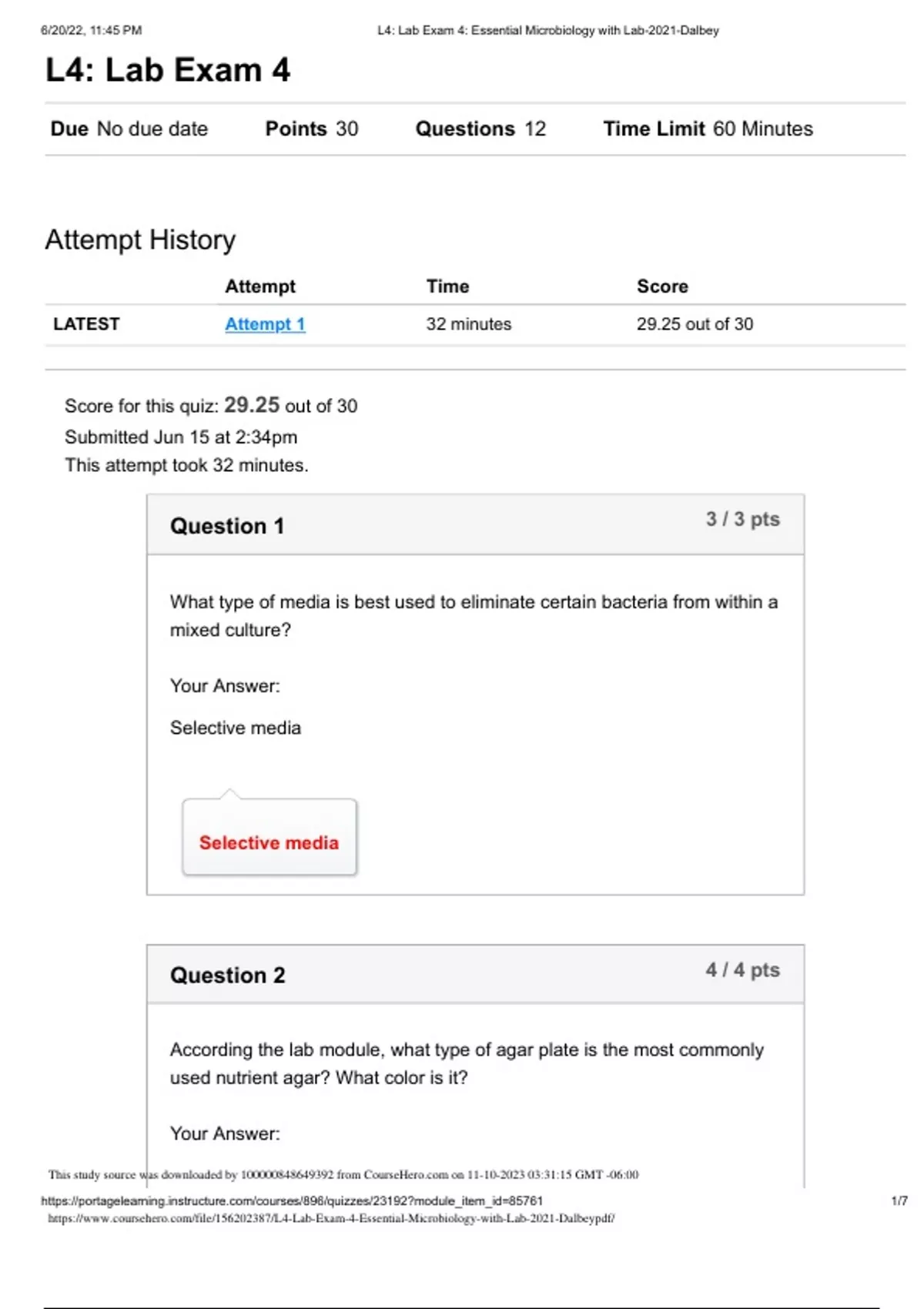Click the LATEST row label
The width and height of the screenshot is (924, 1309).
(x=86, y=324)
